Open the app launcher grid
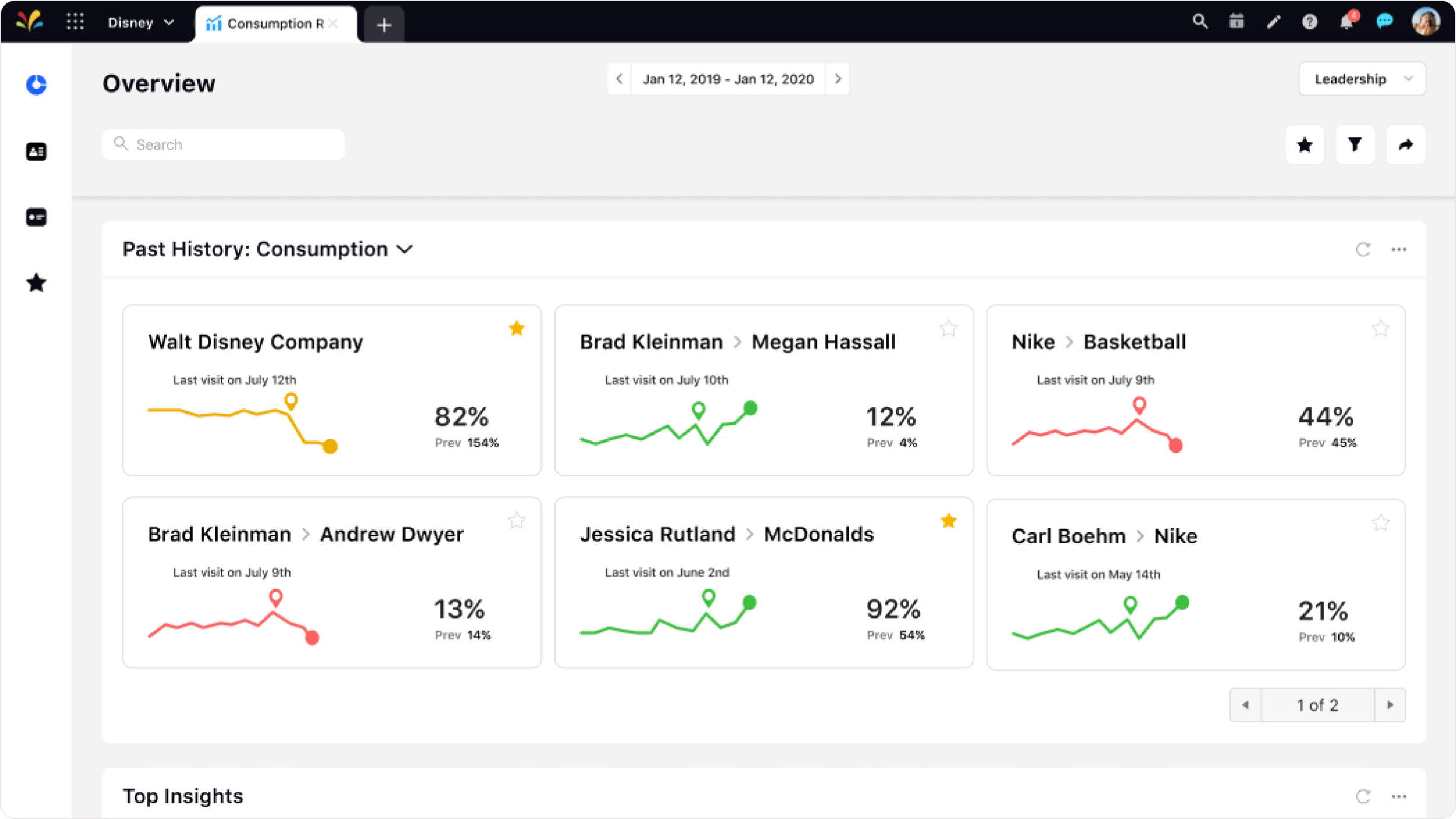The width and height of the screenshot is (1456, 819). click(x=75, y=22)
